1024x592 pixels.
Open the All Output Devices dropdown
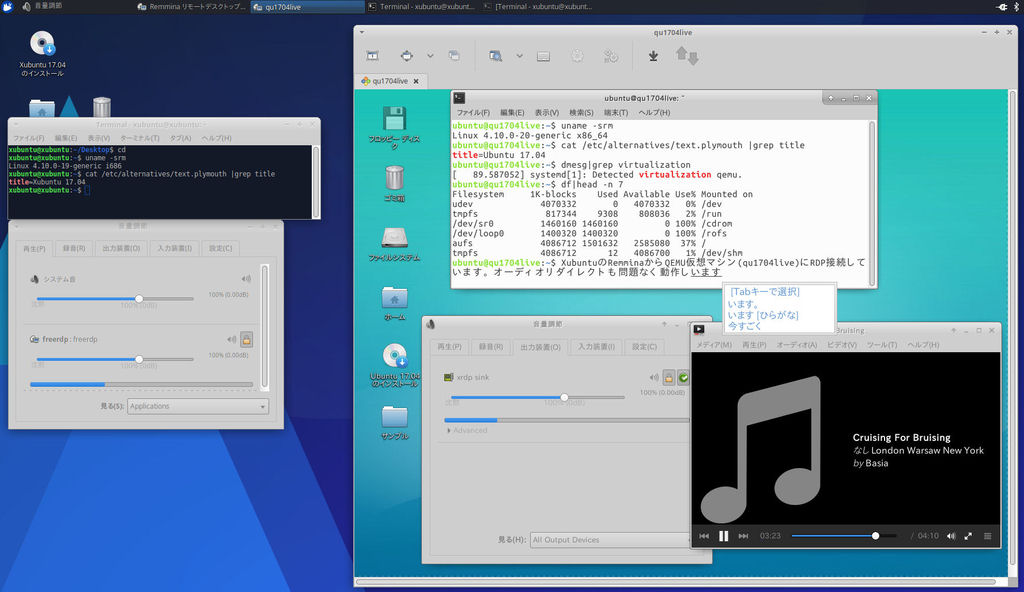610,540
